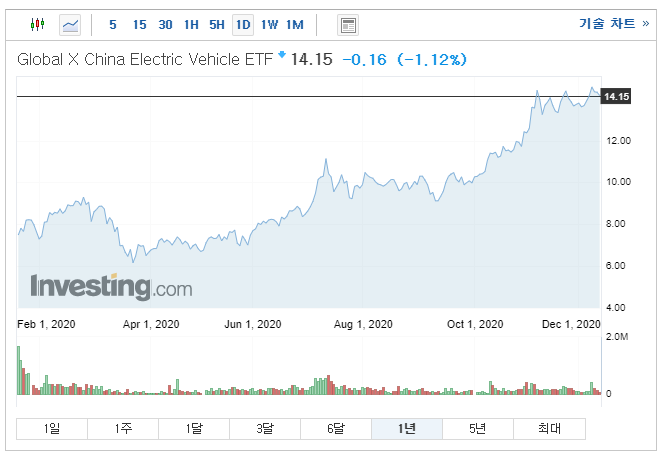This screenshot has width=664, height=454.
Task: Click the 2.0M volume axis label
Action: coord(617,337)
